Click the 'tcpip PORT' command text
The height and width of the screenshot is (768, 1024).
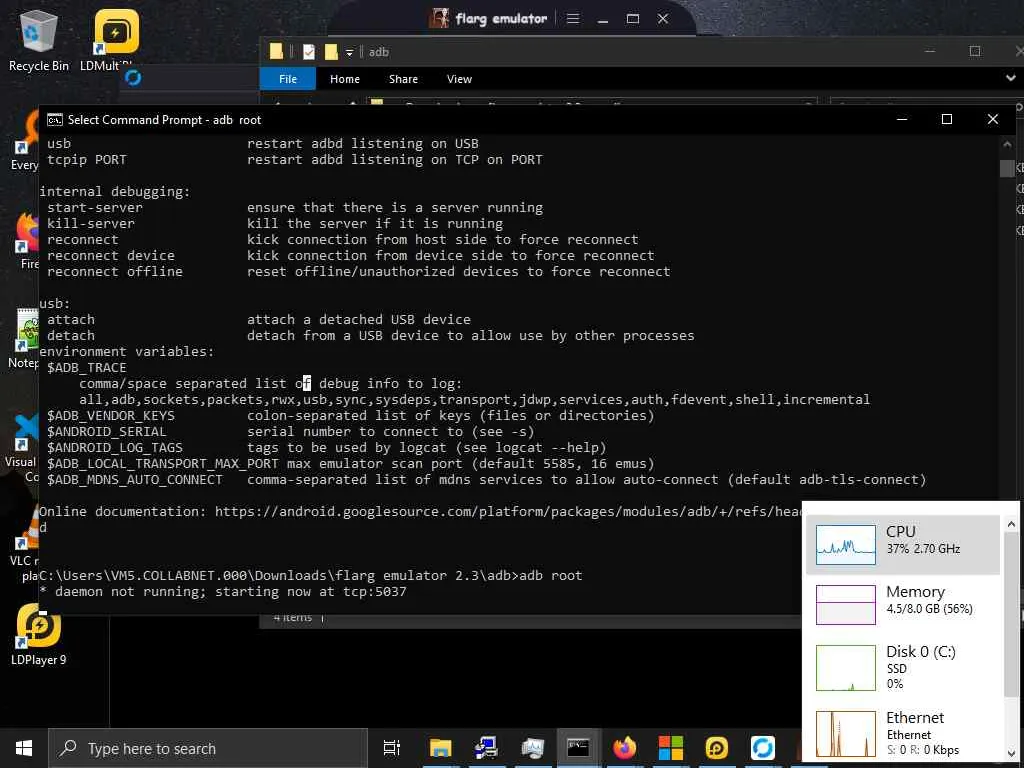86,160
